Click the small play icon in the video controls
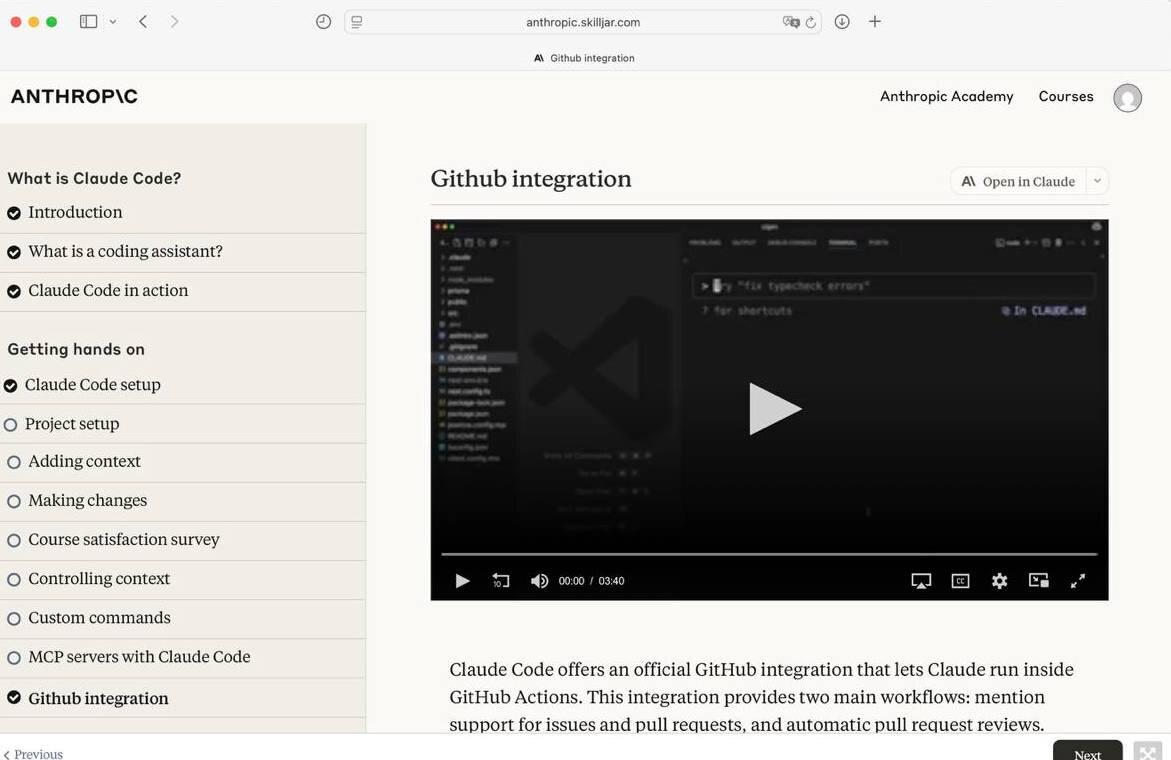 pyautogui.click(x=462, y=581)
